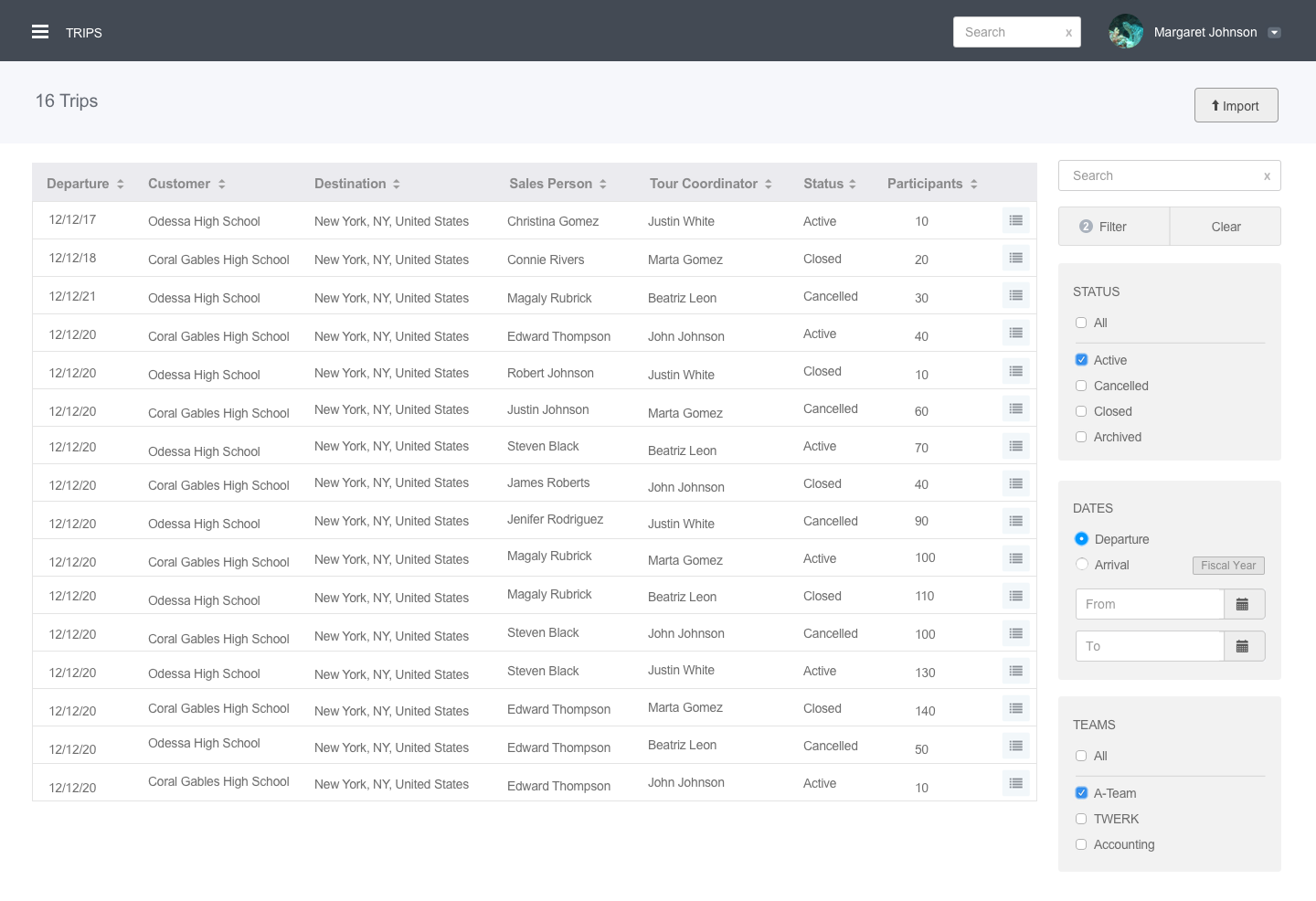Open details icon for Connie Rivers row
Image resolution: width=1316 pixels, height=901 pixels.
tap(1015, 258)
